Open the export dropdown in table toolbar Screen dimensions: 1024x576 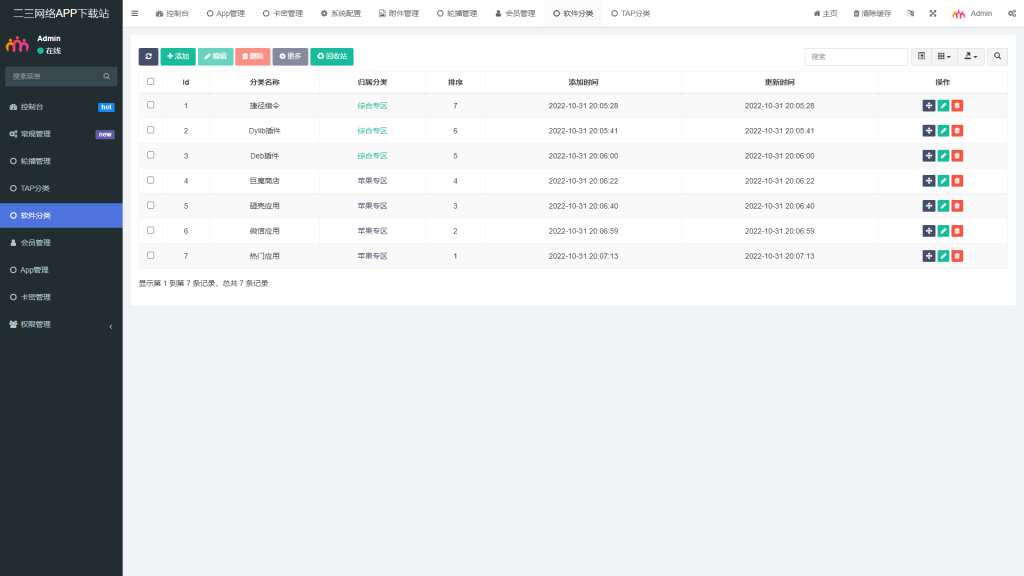pyautogui.click(x=970, y=57)
